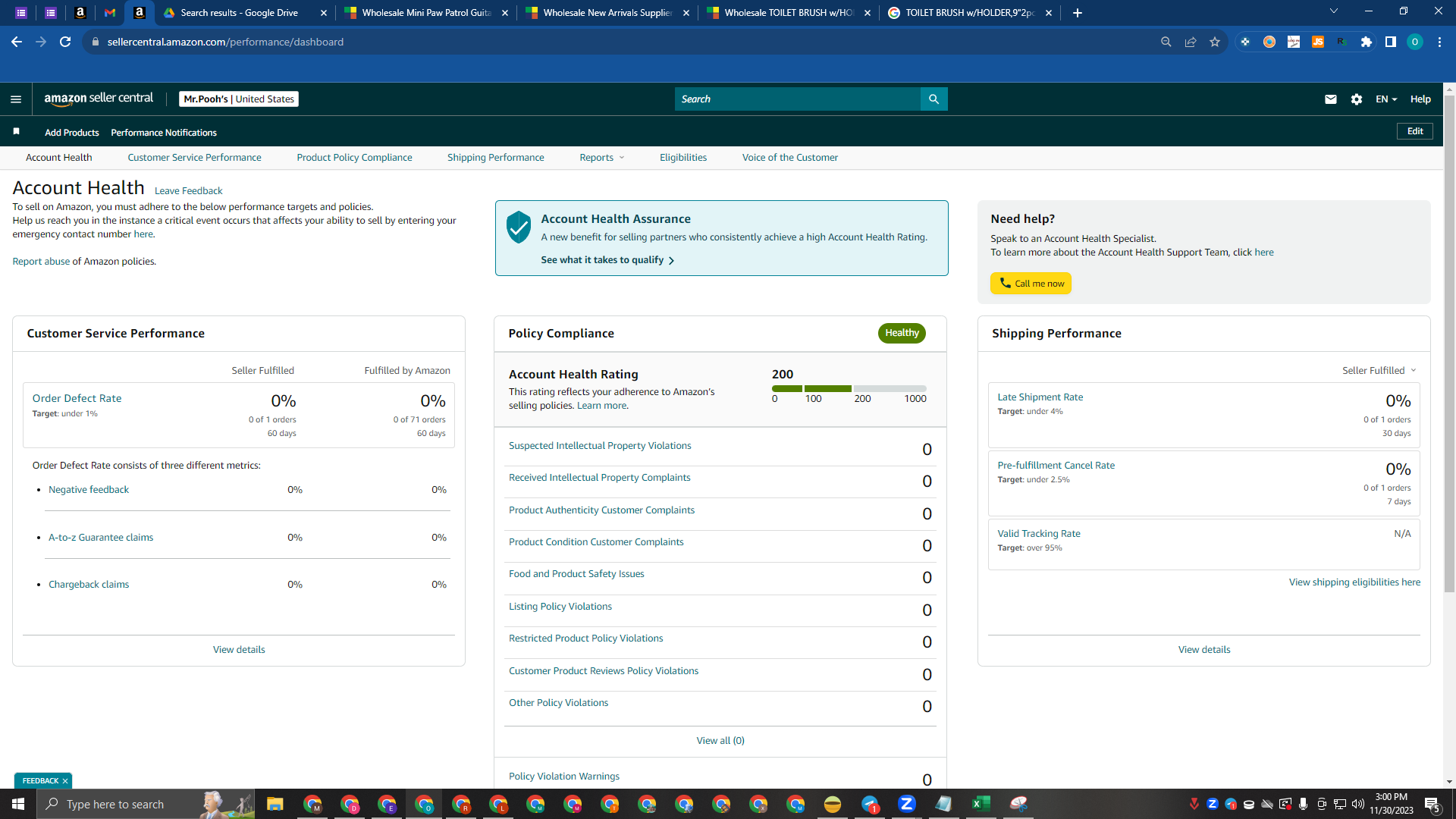1456x819 pixels.
Task: Open Suspected Intellectual Property Violations
Action: pyautogui.click(x=600, y=446)
